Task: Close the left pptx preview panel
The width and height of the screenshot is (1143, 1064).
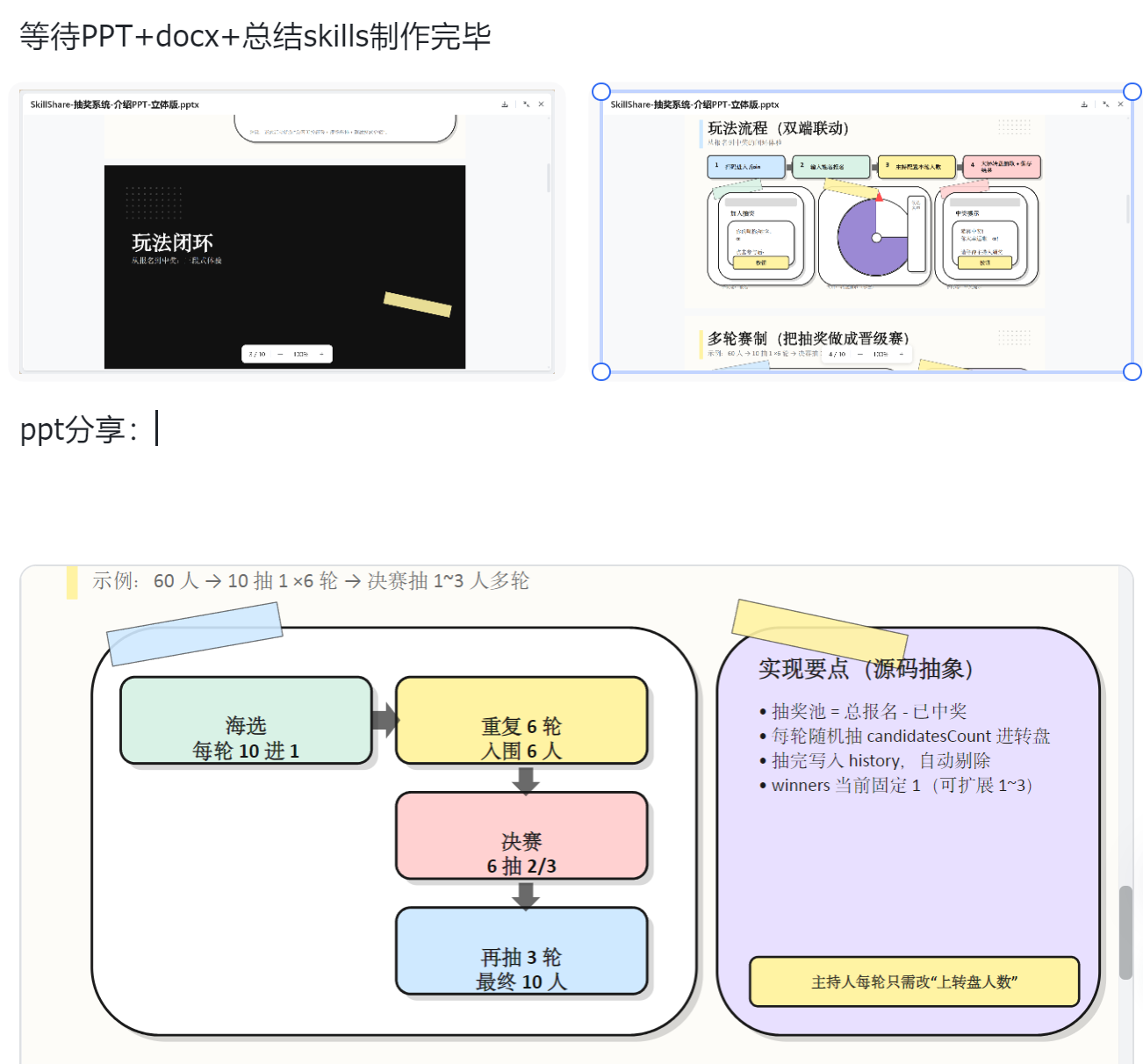Action: click(542, 104)
